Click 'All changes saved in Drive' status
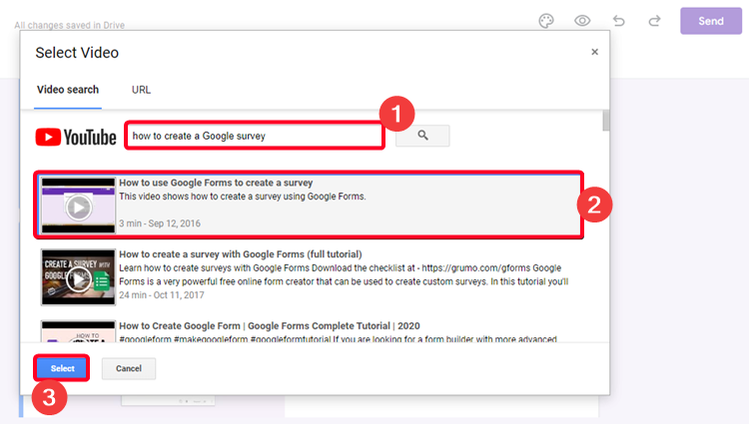This screenshot has width=749, height=424. (69, 25)
